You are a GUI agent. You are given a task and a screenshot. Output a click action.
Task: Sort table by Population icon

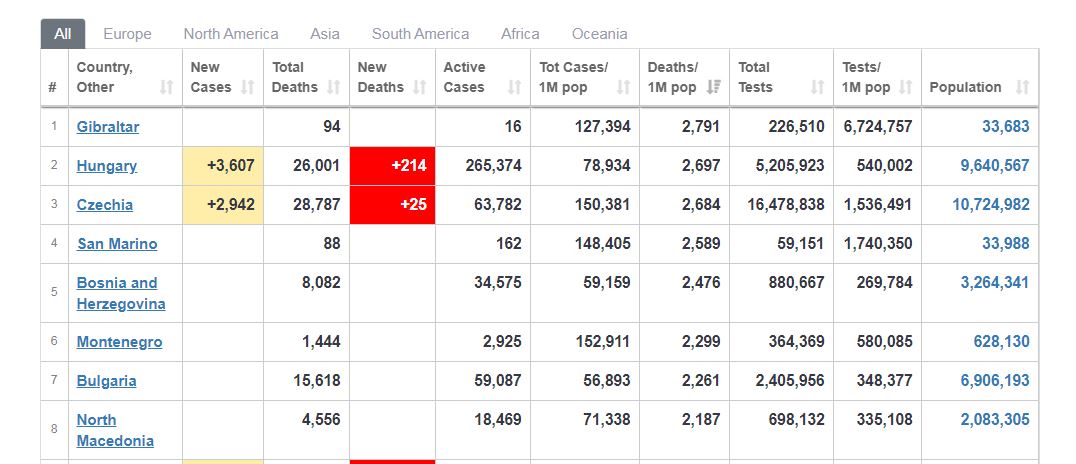pos(1022,87)
